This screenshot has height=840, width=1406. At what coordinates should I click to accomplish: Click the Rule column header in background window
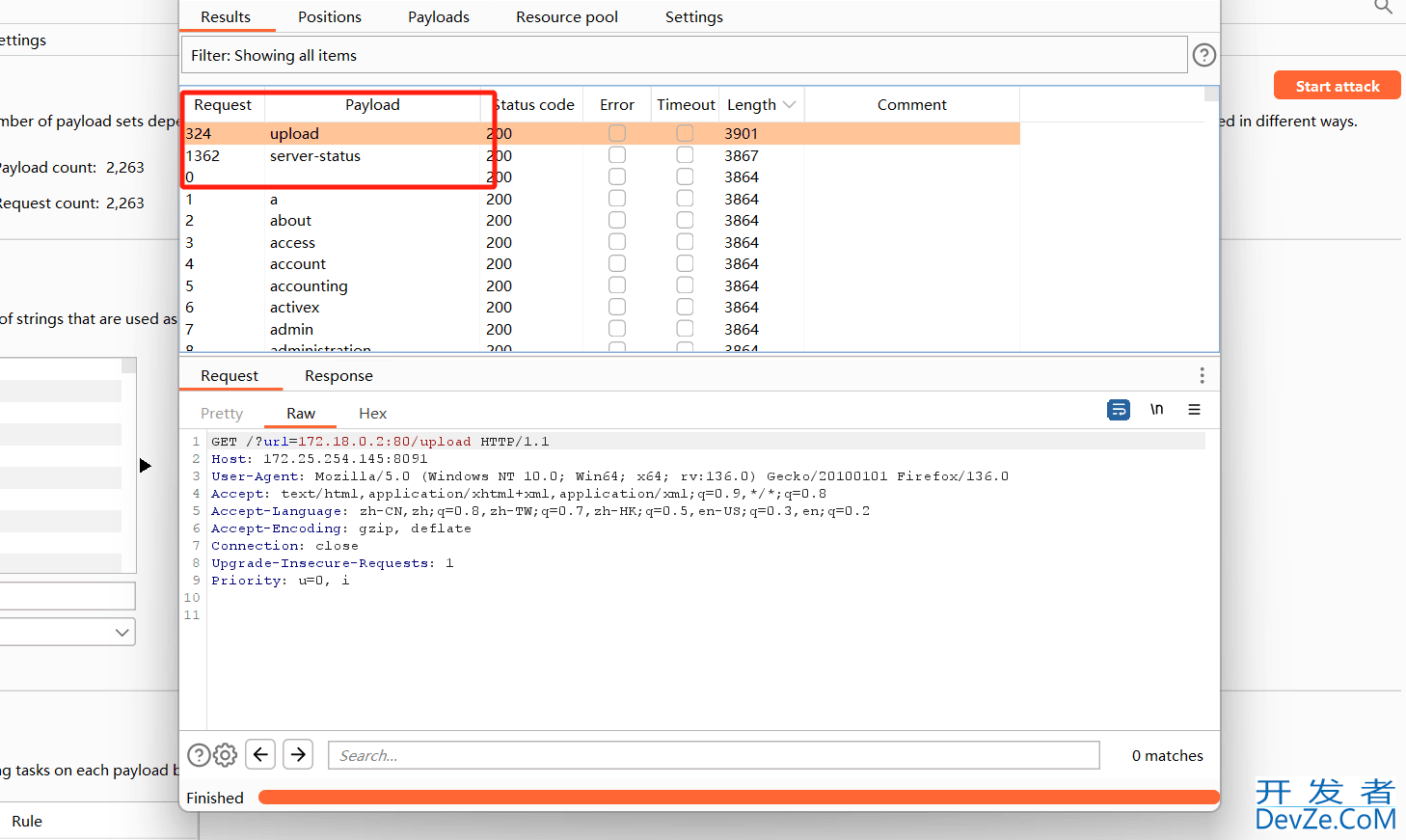coord(27,822)
